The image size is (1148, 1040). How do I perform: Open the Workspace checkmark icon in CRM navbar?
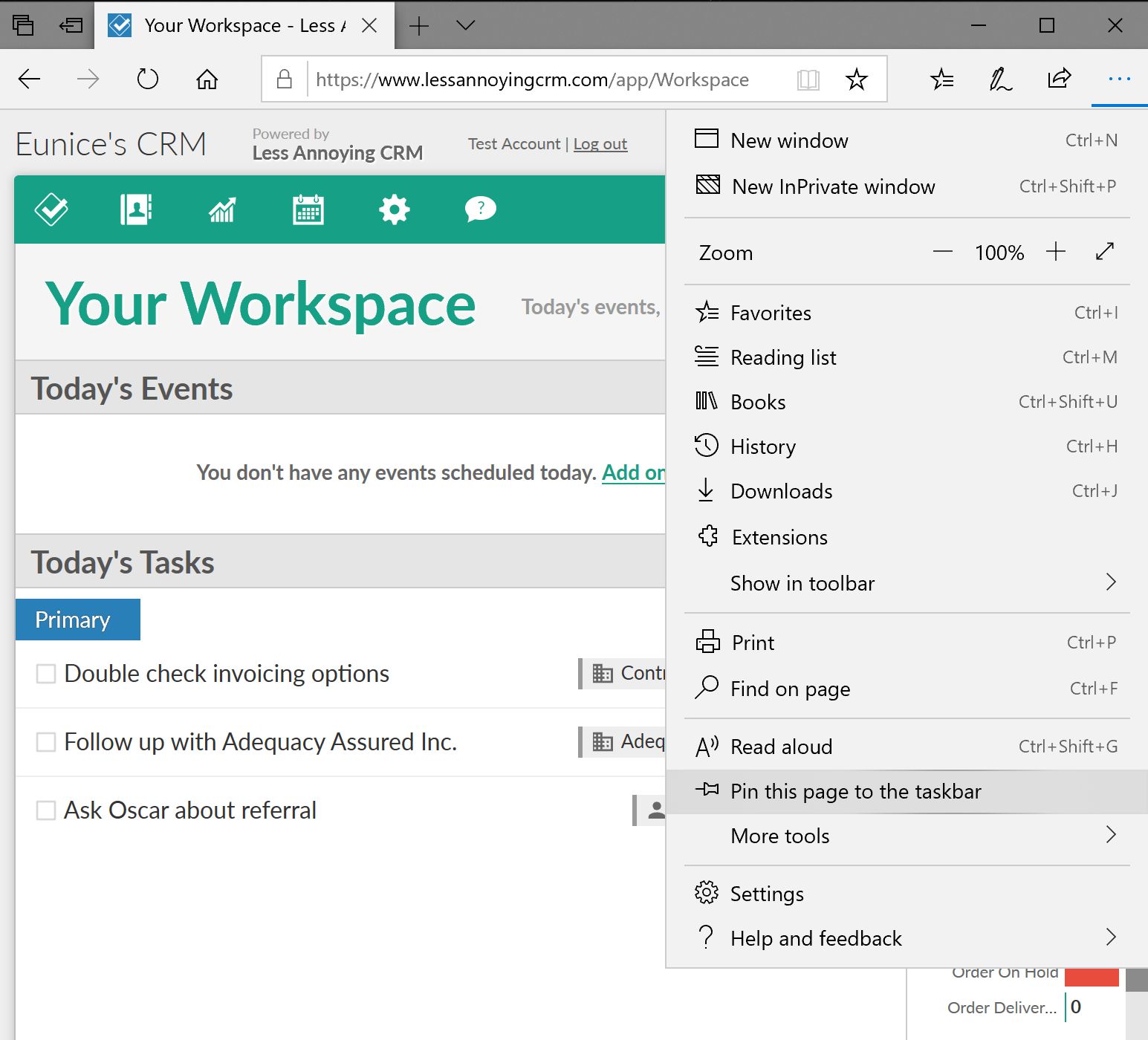(51, 209)
